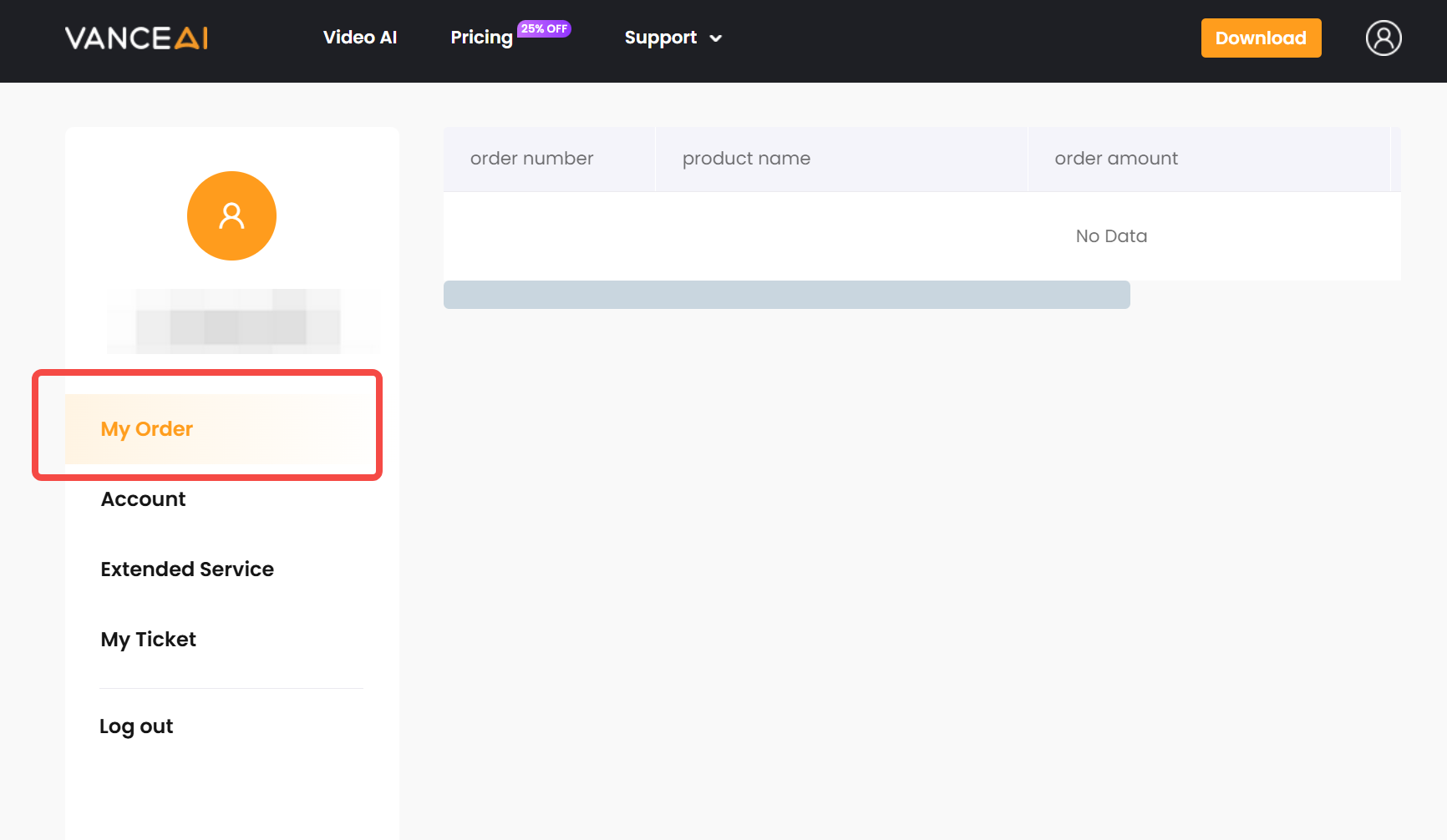Open the user profile icon in header
The height and width of the screenshot is (840, 1447).
(x=1384, y=38)
